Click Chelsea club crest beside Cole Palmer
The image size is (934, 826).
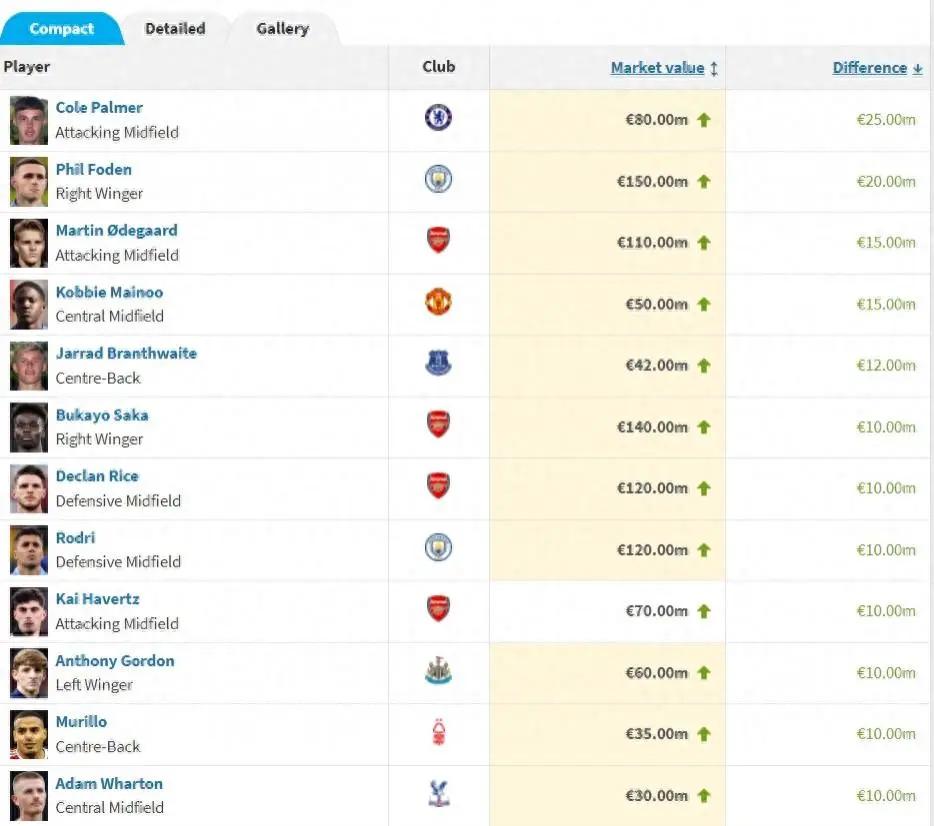tap(438, 117)
